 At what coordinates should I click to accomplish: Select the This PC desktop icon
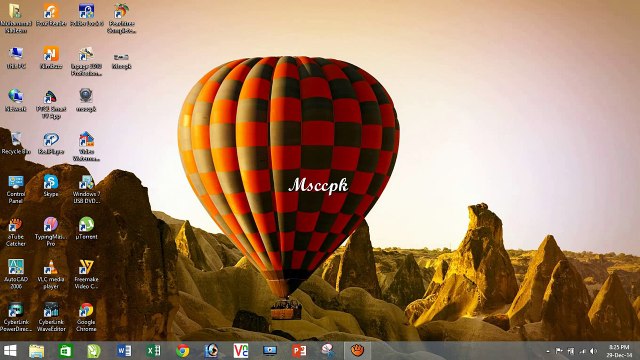point(16,58)
